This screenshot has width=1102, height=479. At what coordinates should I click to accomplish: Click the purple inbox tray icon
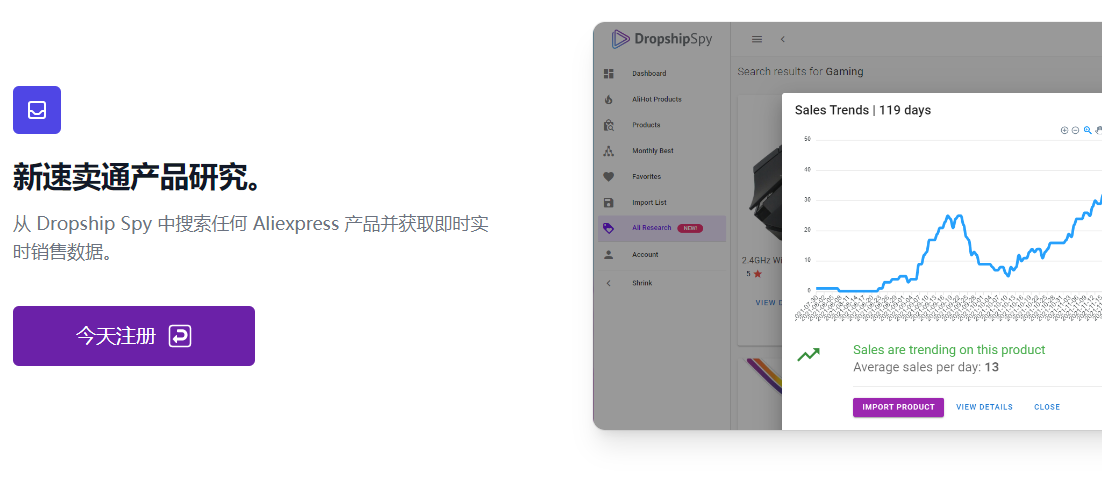pos(37,110)
